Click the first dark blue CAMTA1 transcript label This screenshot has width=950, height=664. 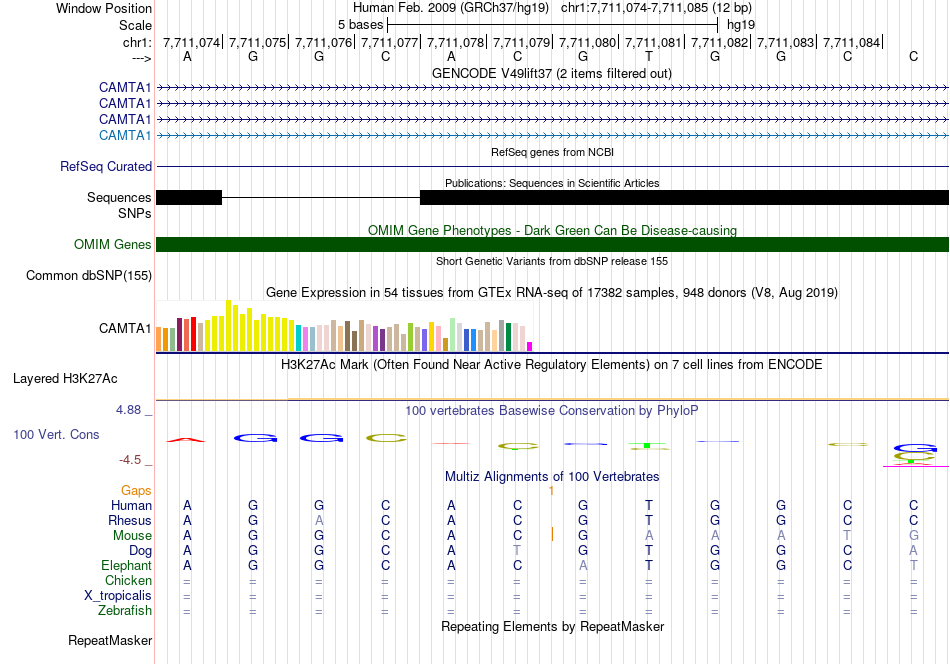coord(125,87)
